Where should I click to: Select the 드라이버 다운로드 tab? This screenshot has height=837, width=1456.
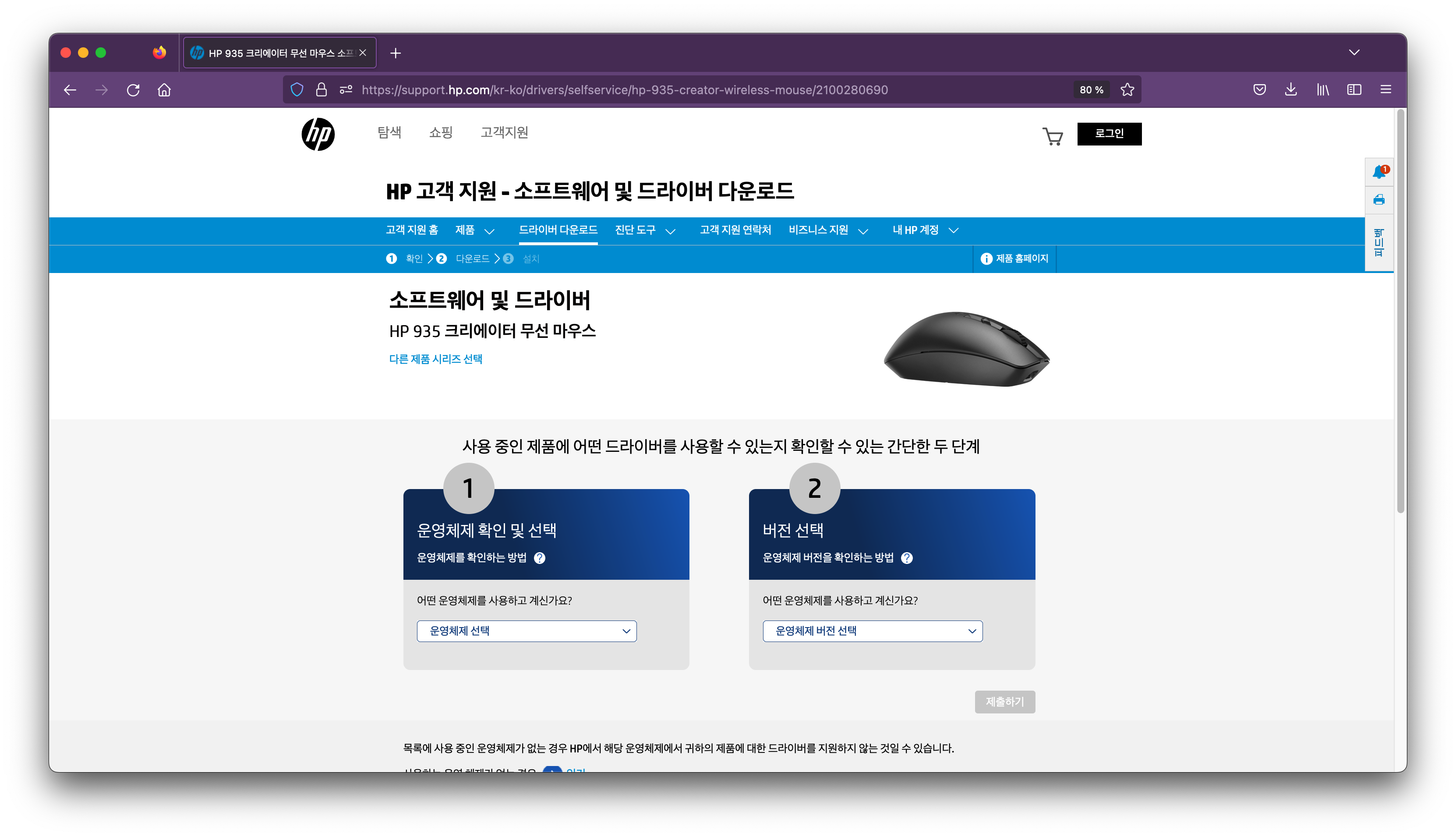(x=558, y=230)
